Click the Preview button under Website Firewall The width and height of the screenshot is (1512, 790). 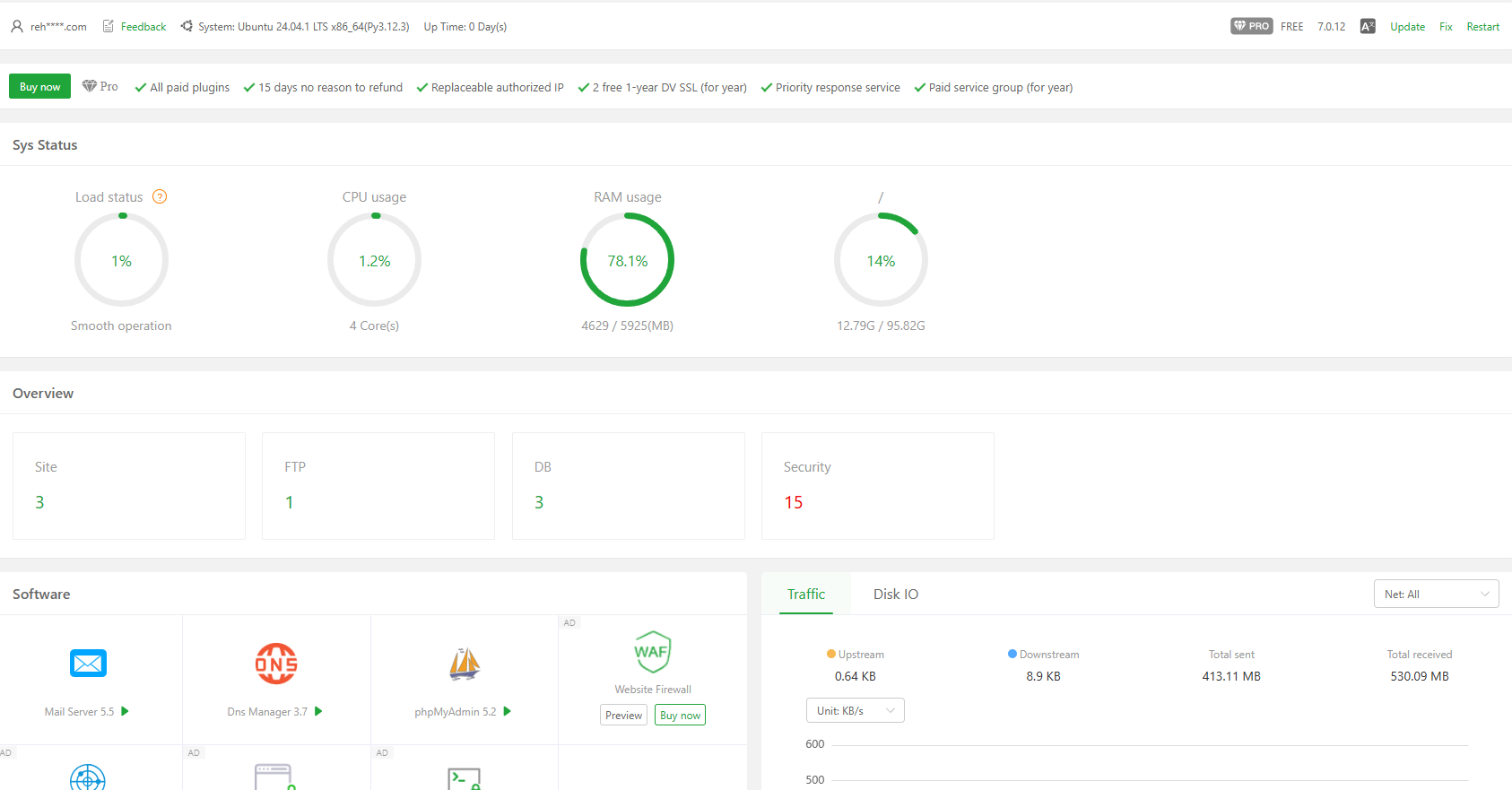623,715
